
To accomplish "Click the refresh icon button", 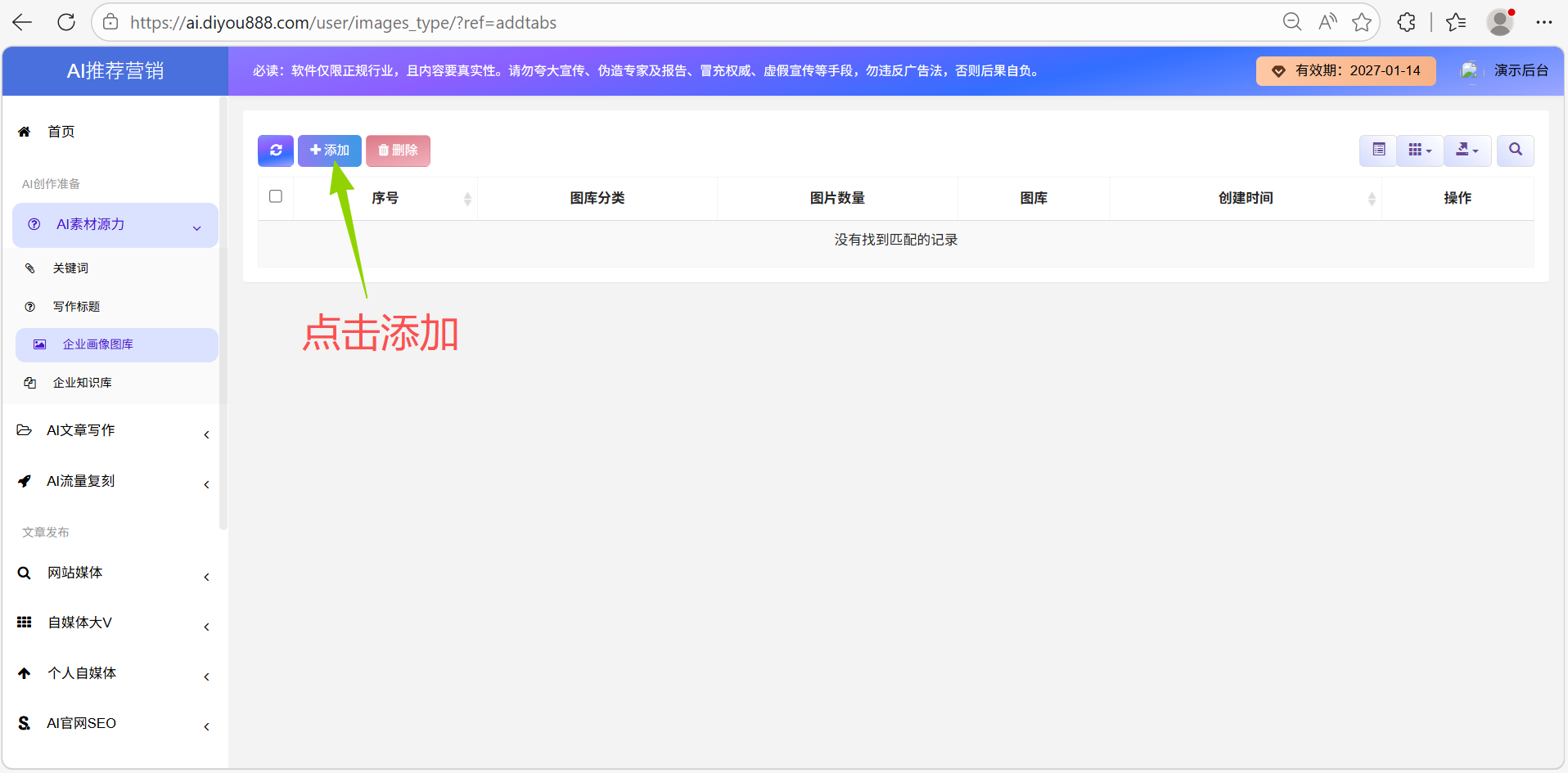I will pos(276,151).
